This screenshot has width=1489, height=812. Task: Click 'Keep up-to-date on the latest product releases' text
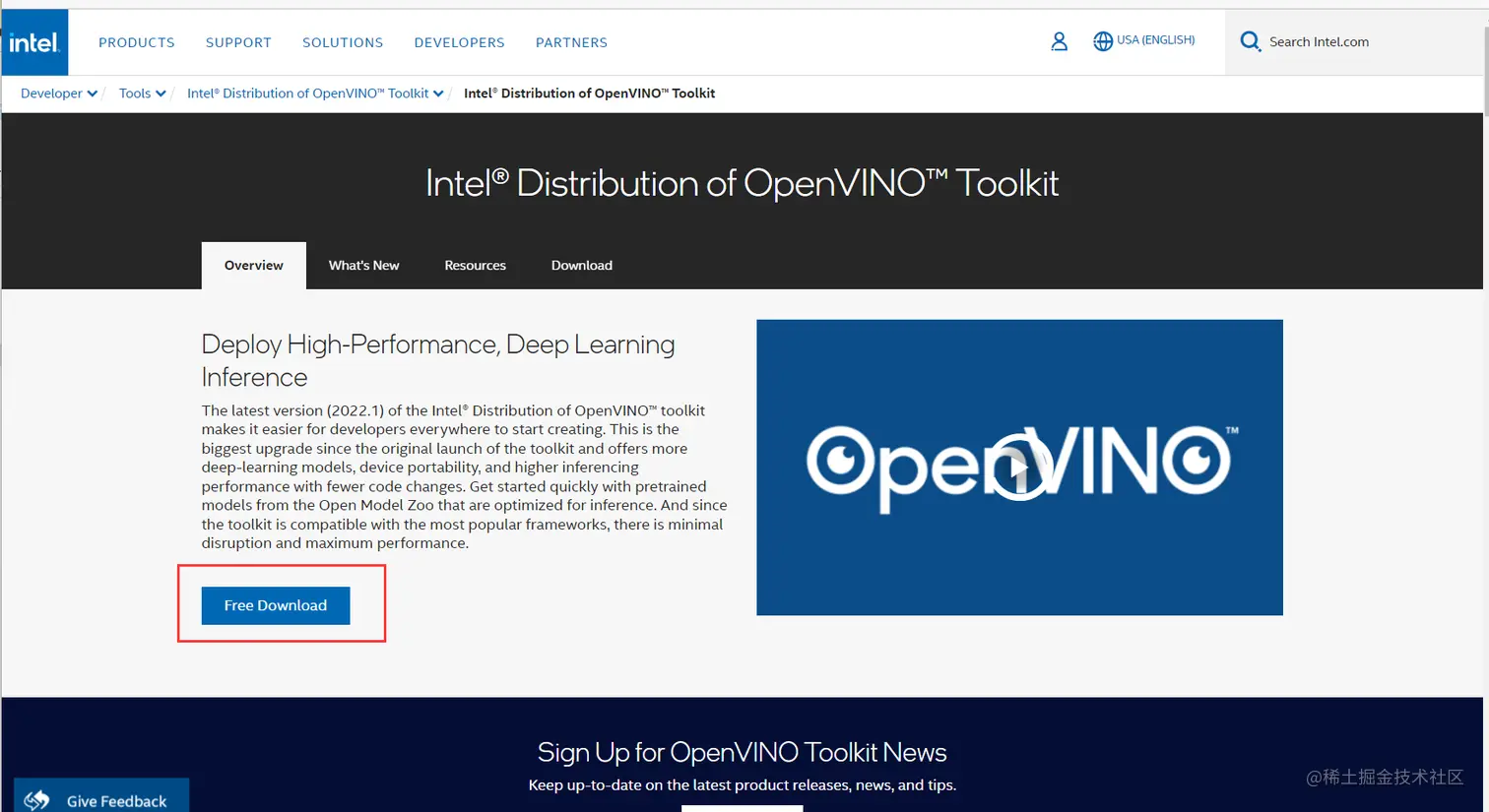(743, 784)
